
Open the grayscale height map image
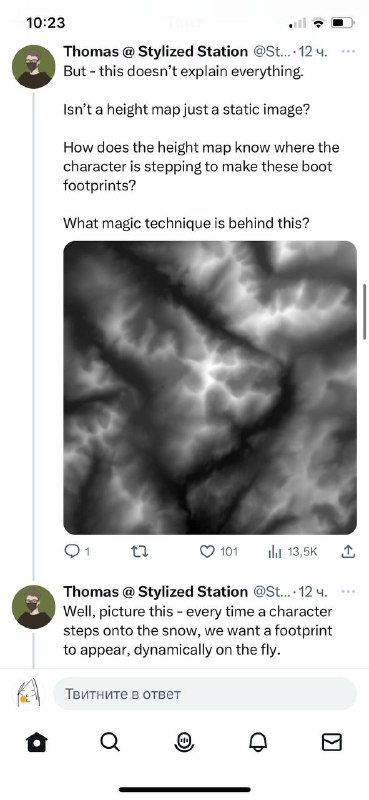pyautogui.click(x=210, y=388)
